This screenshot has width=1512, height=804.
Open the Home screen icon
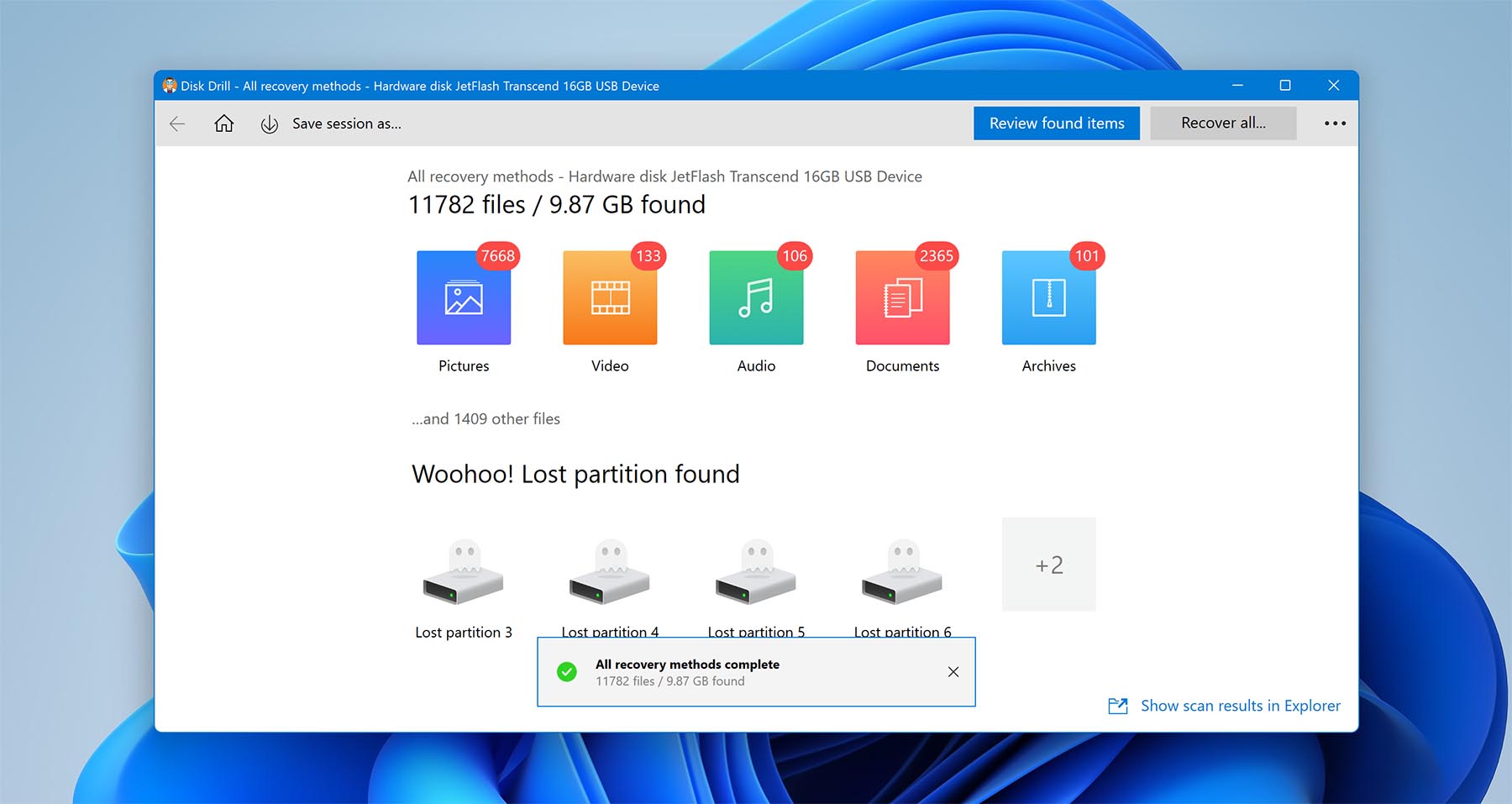pos(223,123)
